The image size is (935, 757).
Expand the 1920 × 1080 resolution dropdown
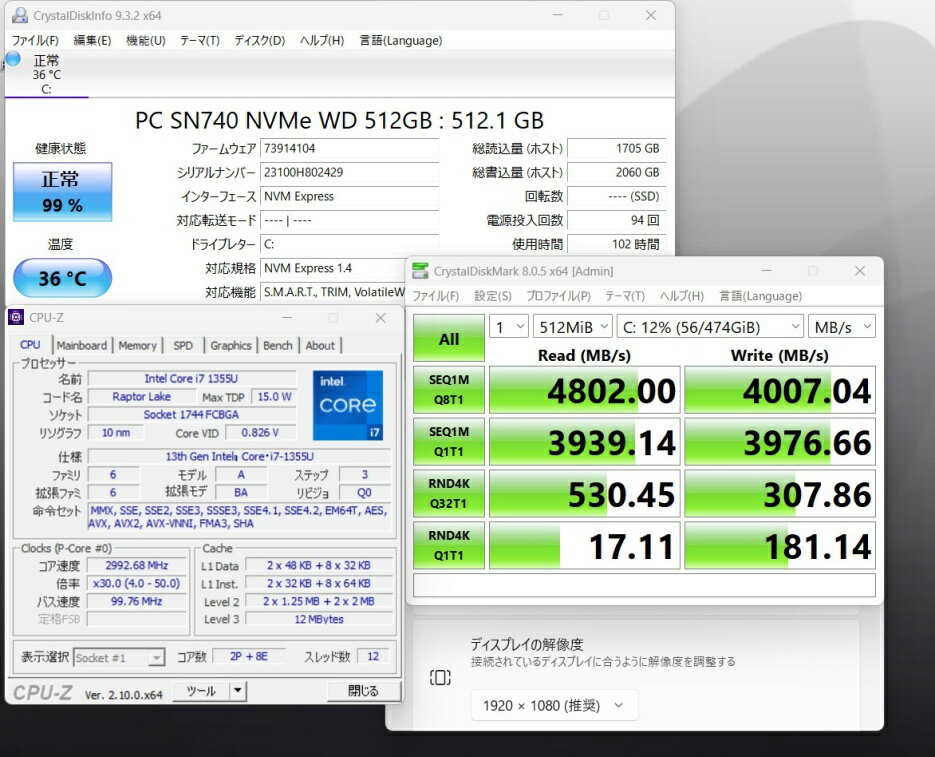click(x=554, y=705)
